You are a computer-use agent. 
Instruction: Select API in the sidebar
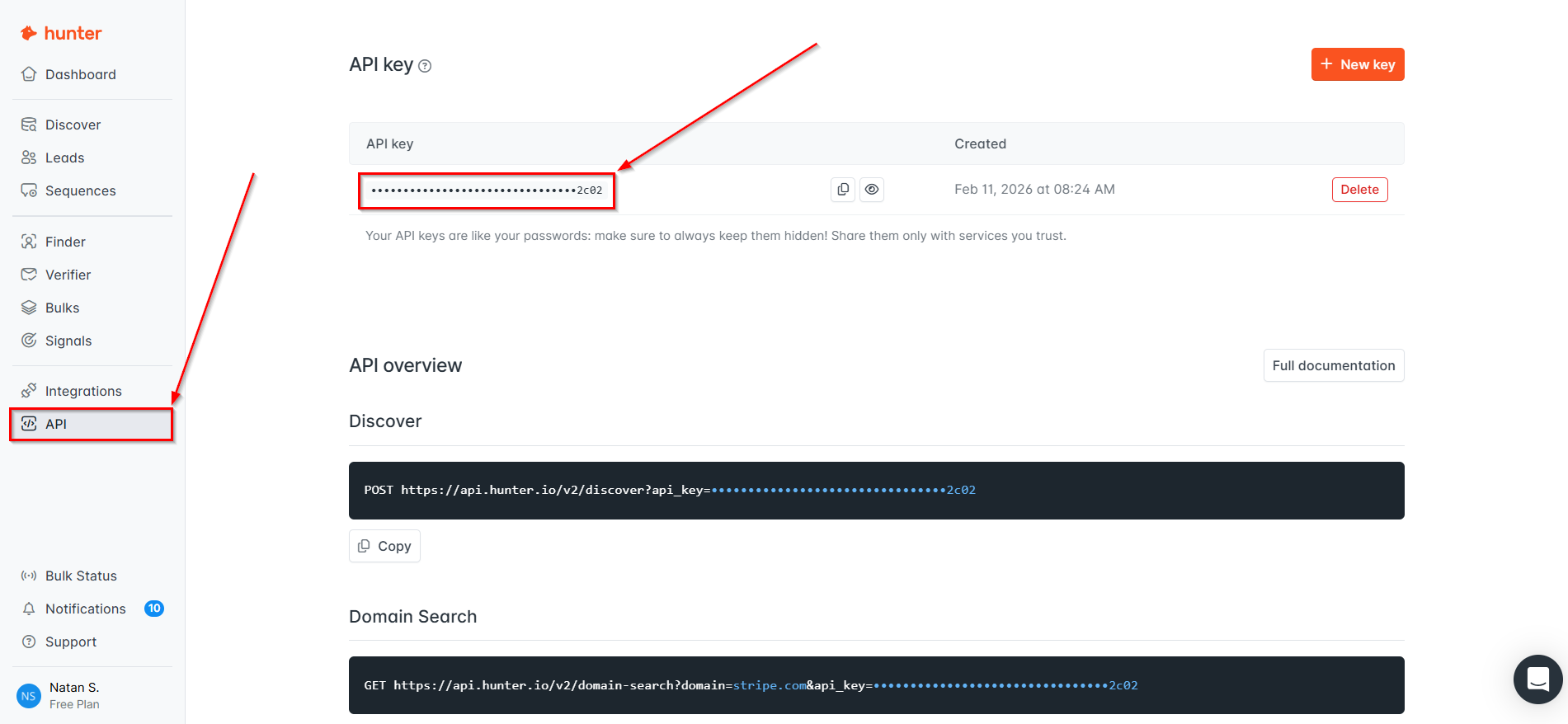(x=92, y=424)
